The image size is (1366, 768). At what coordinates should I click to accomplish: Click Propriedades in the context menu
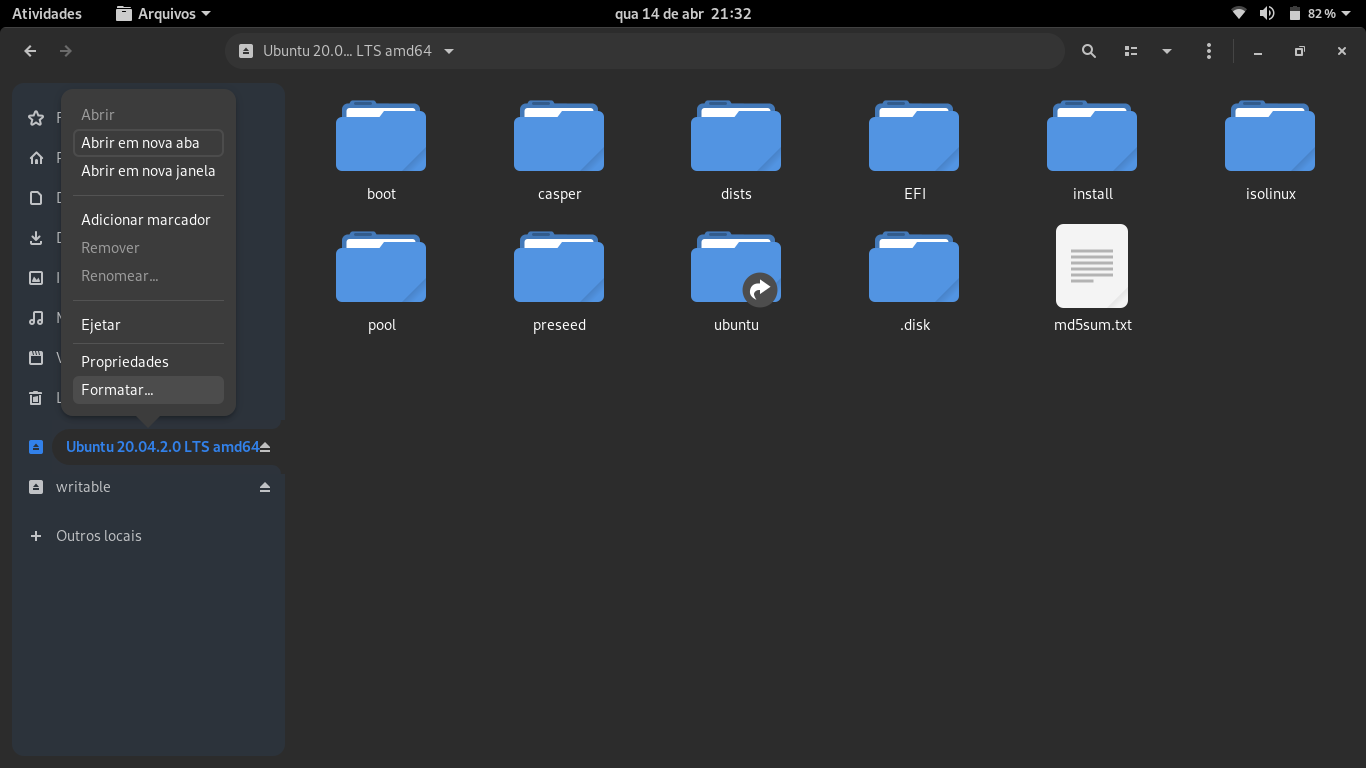[x=125, y=362]
